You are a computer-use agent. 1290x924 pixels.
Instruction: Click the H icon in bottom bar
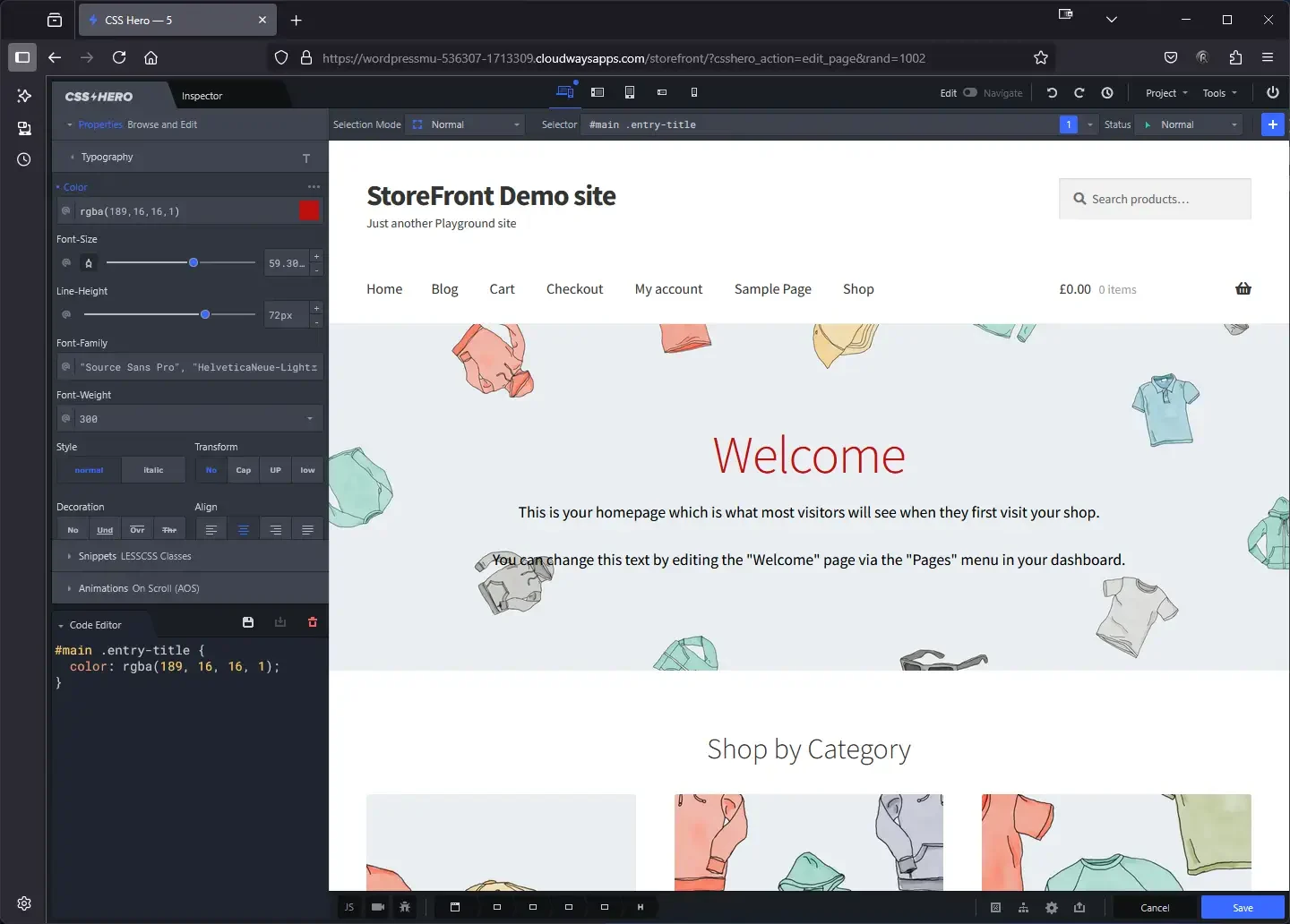tap(641, 907)
